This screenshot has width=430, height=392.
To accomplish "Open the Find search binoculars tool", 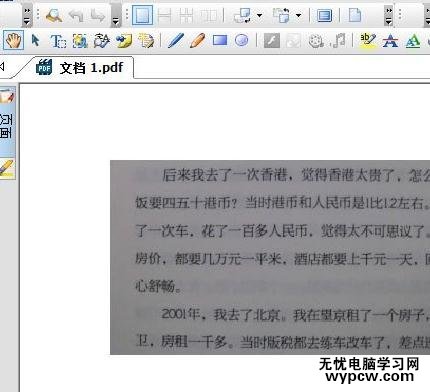I will tap(54, 15).
